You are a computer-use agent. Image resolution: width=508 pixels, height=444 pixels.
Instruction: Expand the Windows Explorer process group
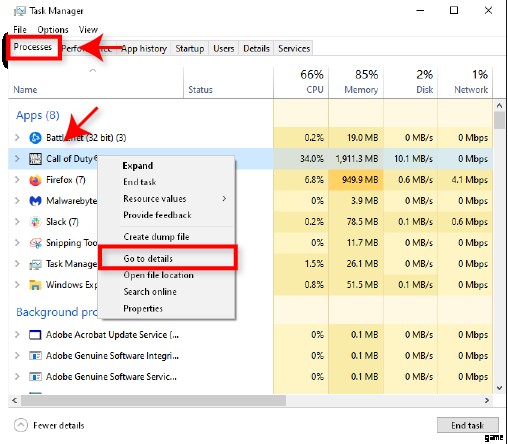coord(17,285)
